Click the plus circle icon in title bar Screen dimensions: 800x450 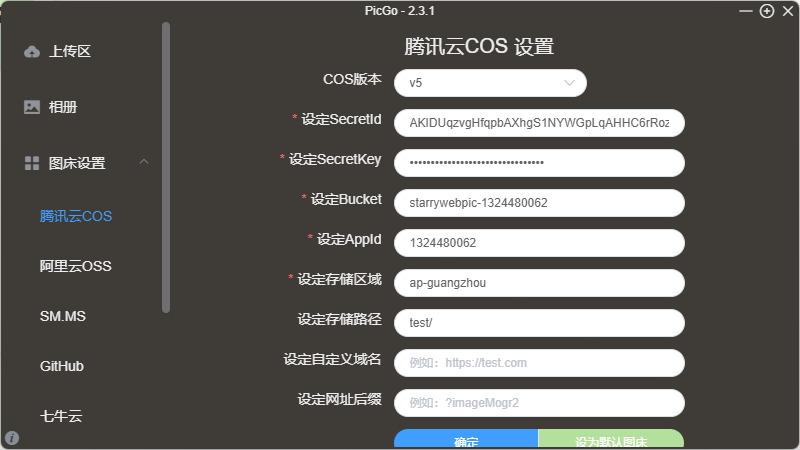tap(767, 11)
